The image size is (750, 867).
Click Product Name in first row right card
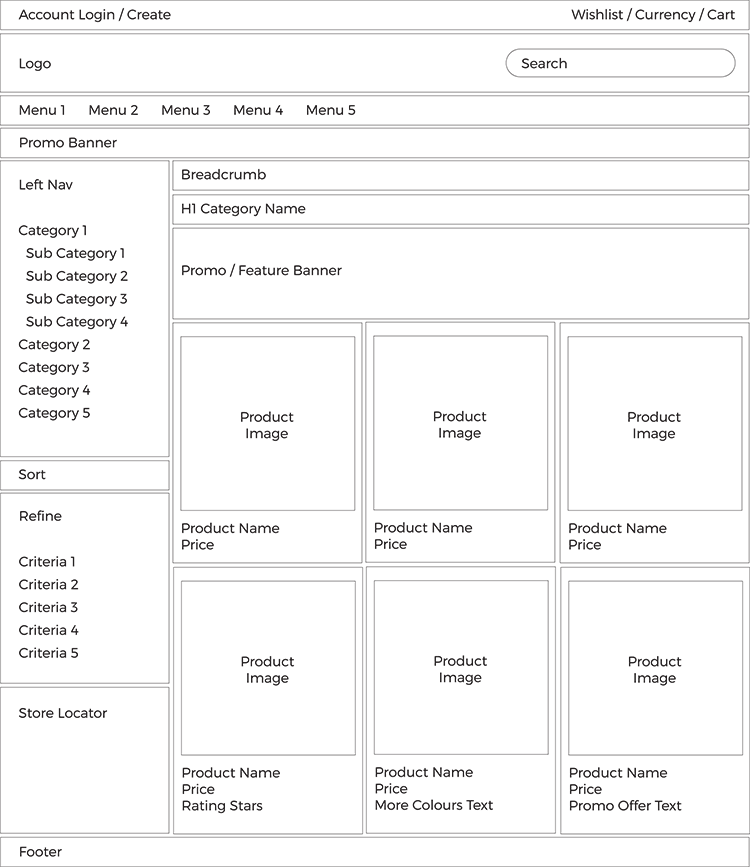click(x=617, y=529)
